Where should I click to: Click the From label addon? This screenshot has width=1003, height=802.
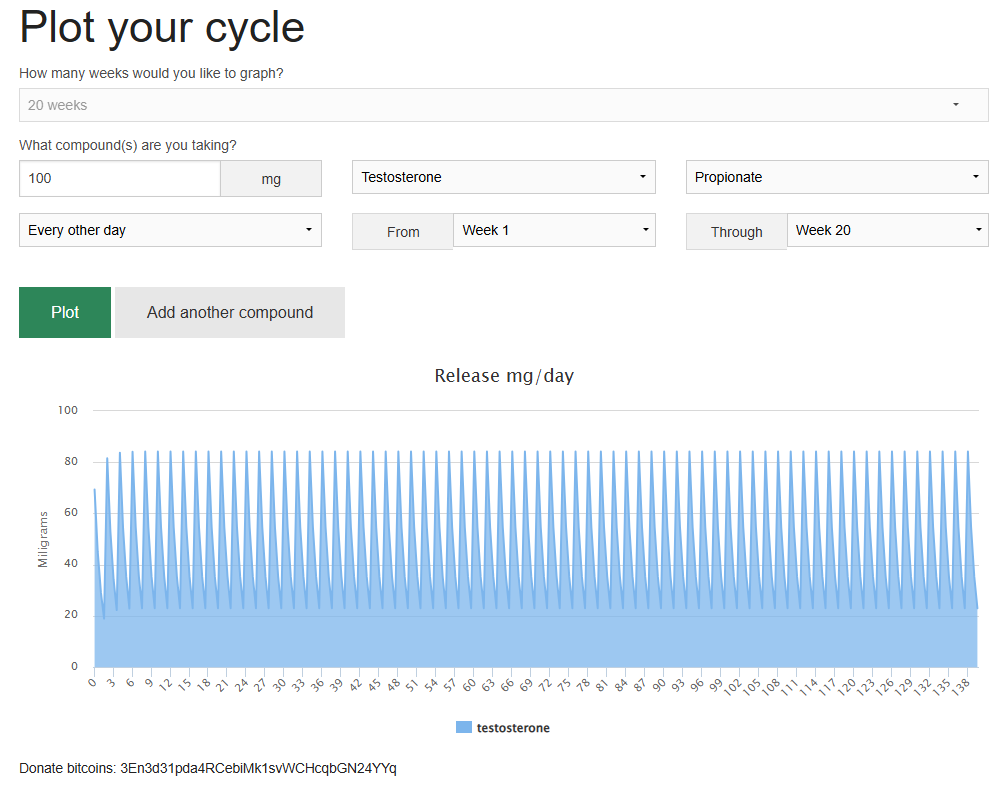pyautogui.click(x=403, y=232)
